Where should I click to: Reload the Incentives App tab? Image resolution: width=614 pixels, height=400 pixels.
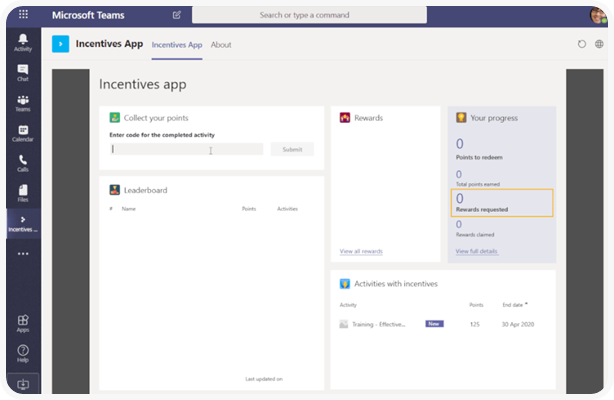(x=582, y=45)
